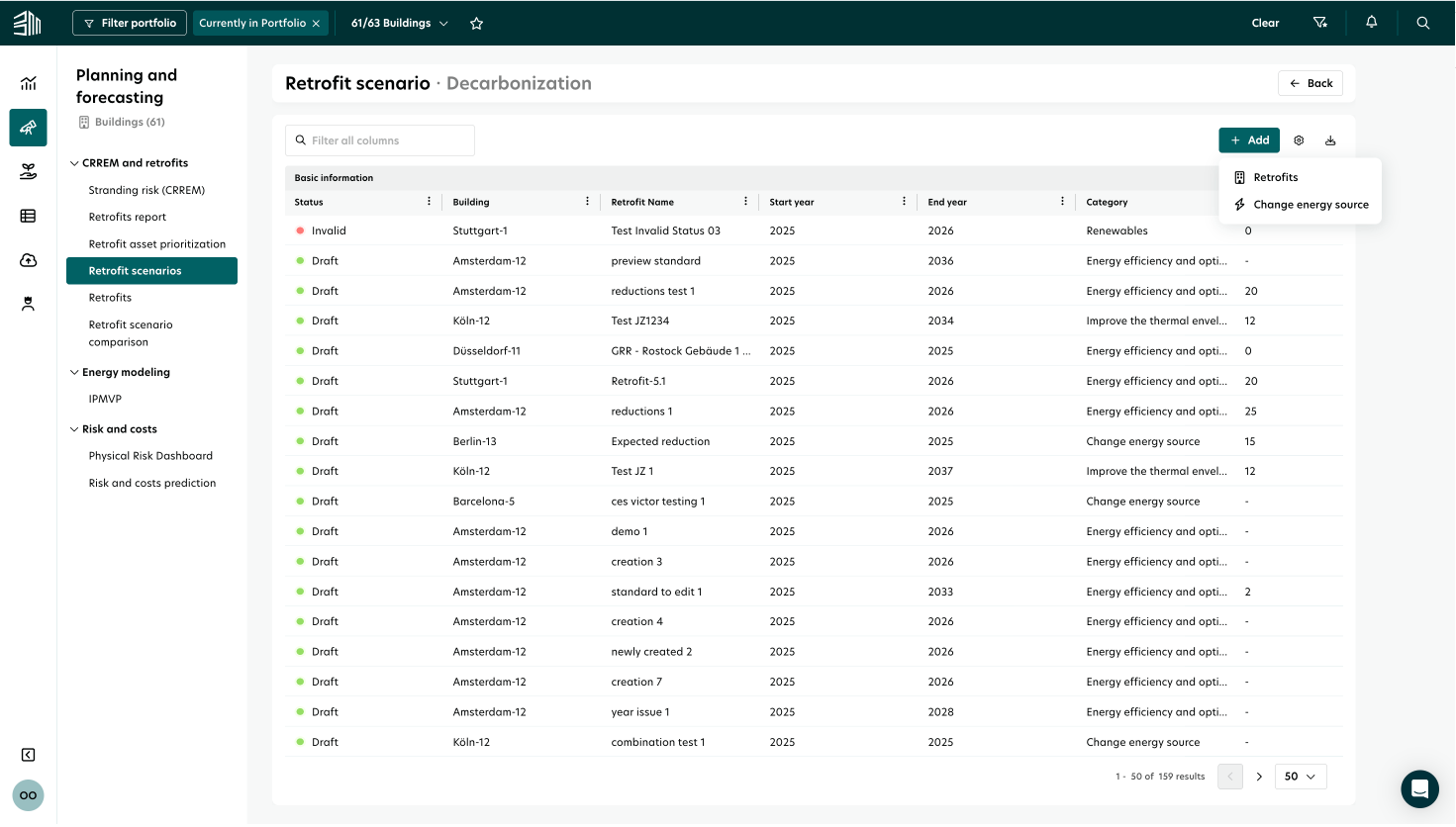Image resolution: width=1456 pixels, height=827 pixels.
Task: Open the data table sidebar icon
Action: tap(29, 216)
